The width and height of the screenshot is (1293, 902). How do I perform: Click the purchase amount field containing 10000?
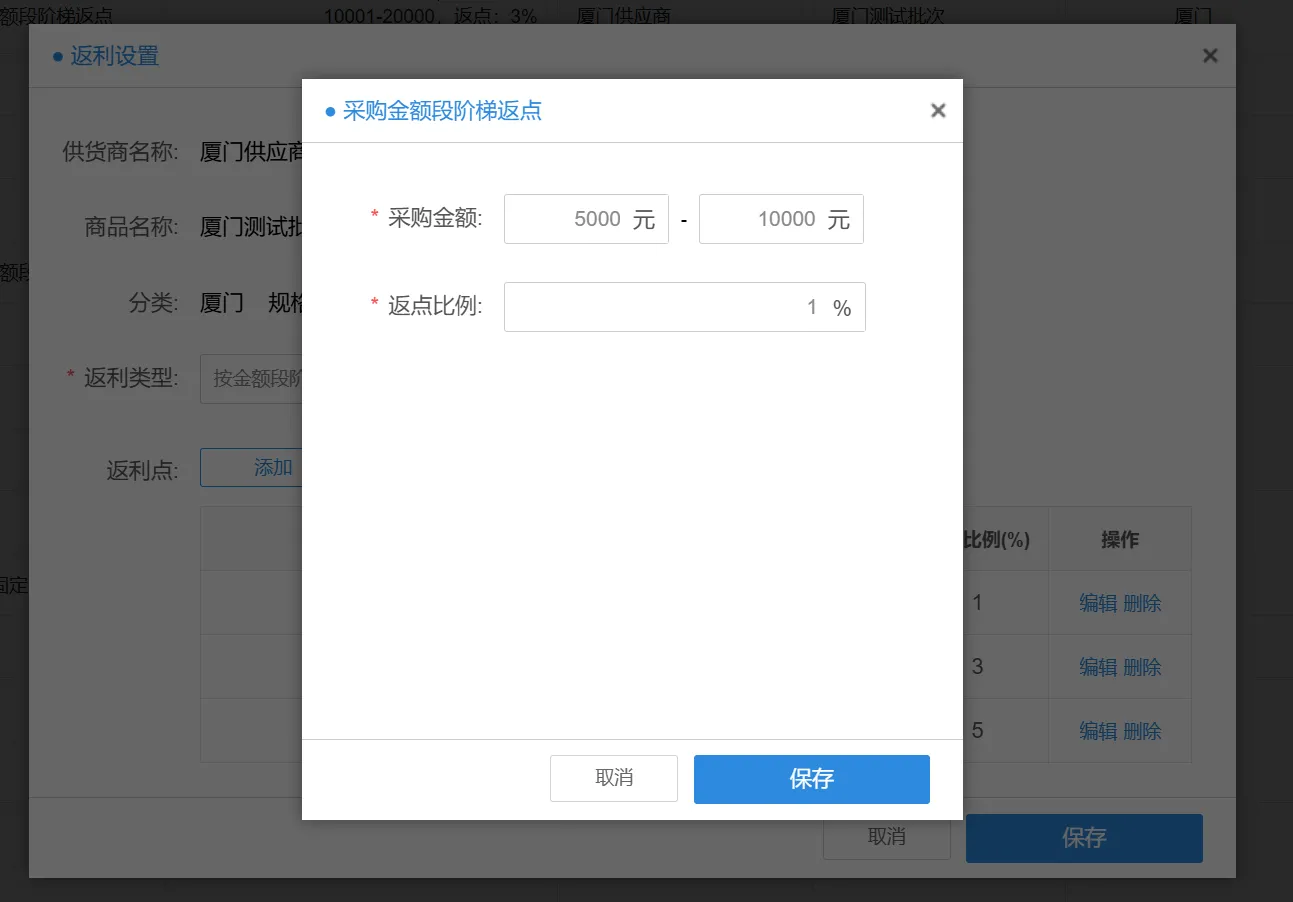781,219
